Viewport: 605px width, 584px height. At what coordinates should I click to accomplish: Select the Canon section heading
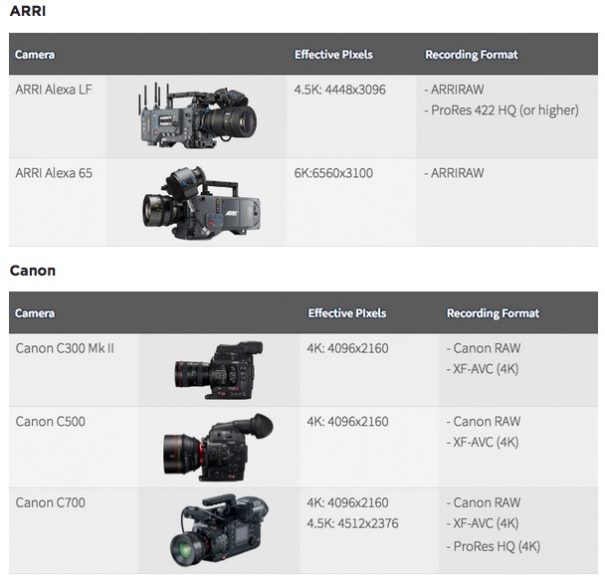33,271
